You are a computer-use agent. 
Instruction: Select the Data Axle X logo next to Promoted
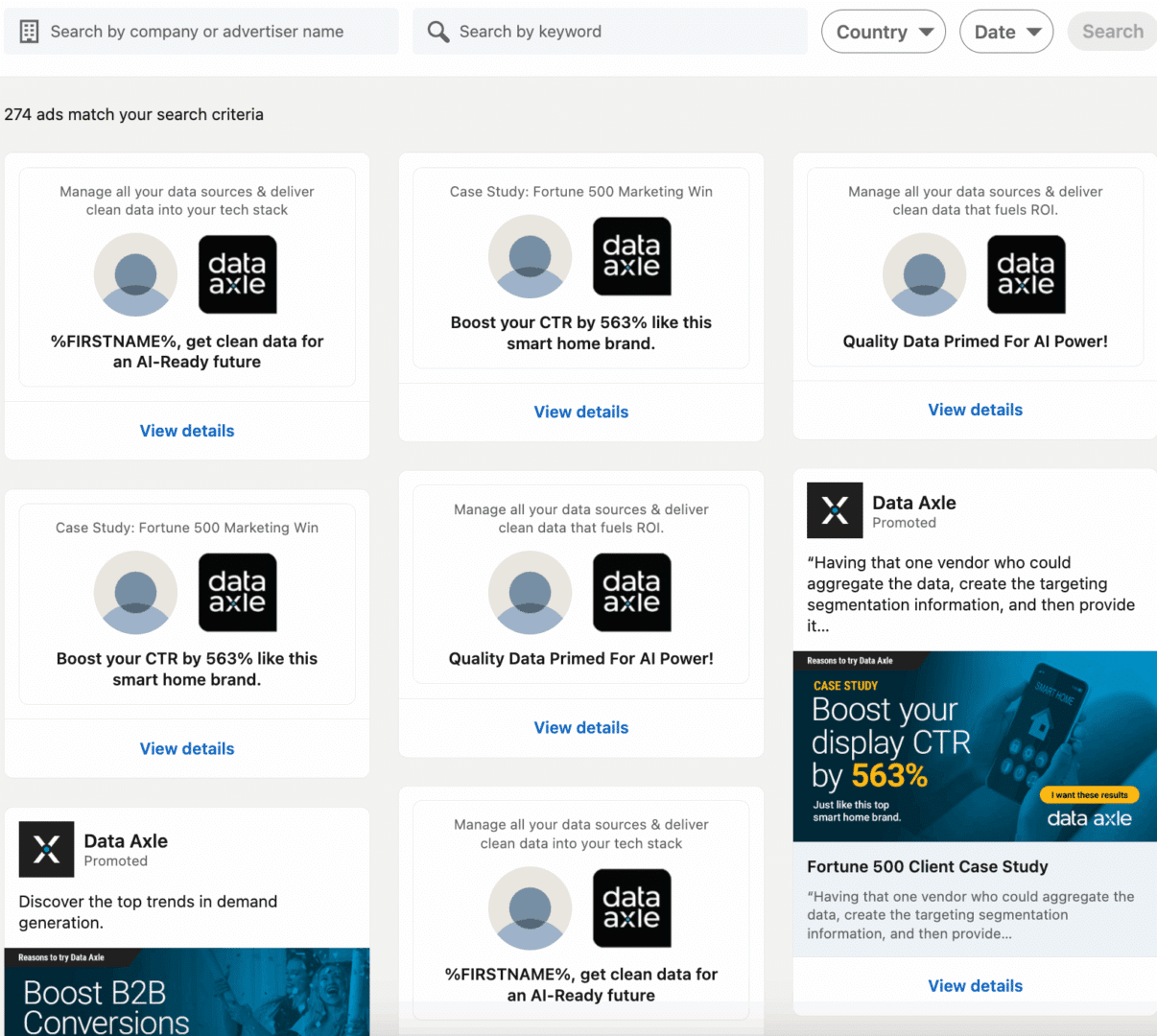click(x=835, y=510)
